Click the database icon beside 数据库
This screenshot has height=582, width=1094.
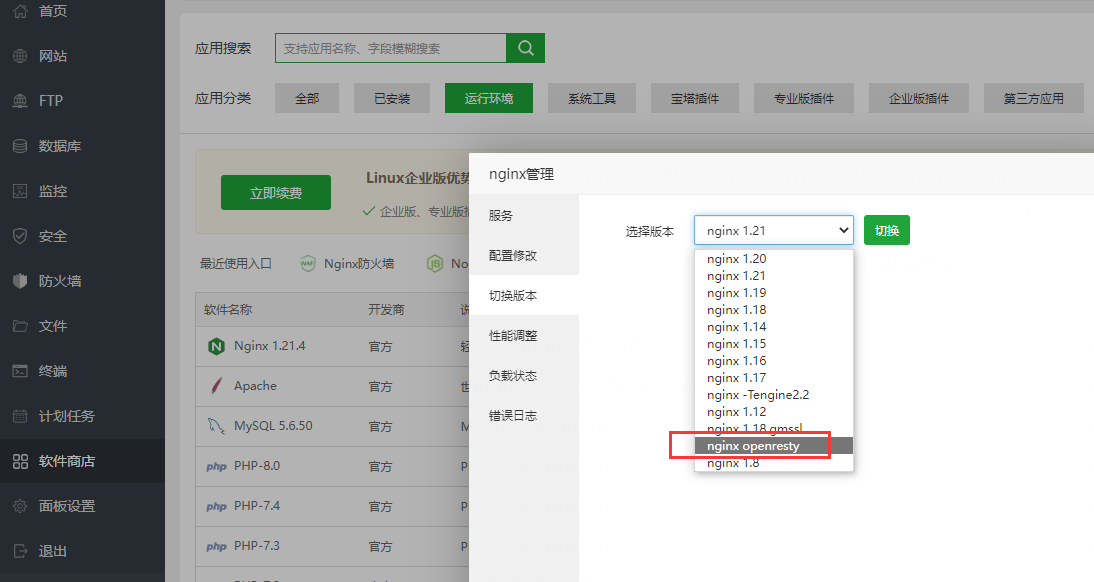(x=20, y=146)
